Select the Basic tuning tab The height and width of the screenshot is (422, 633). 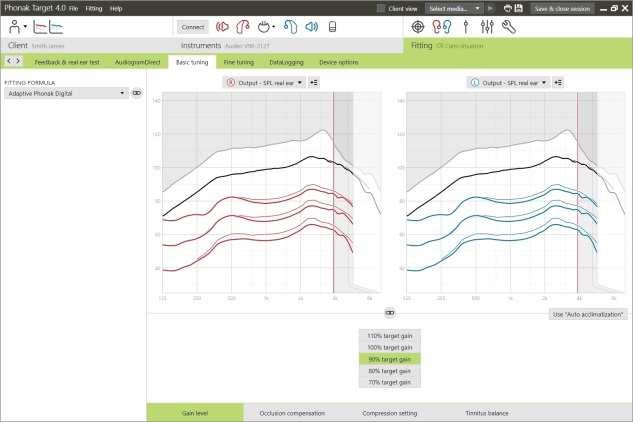pyautogui.click(x=192, y=62)
